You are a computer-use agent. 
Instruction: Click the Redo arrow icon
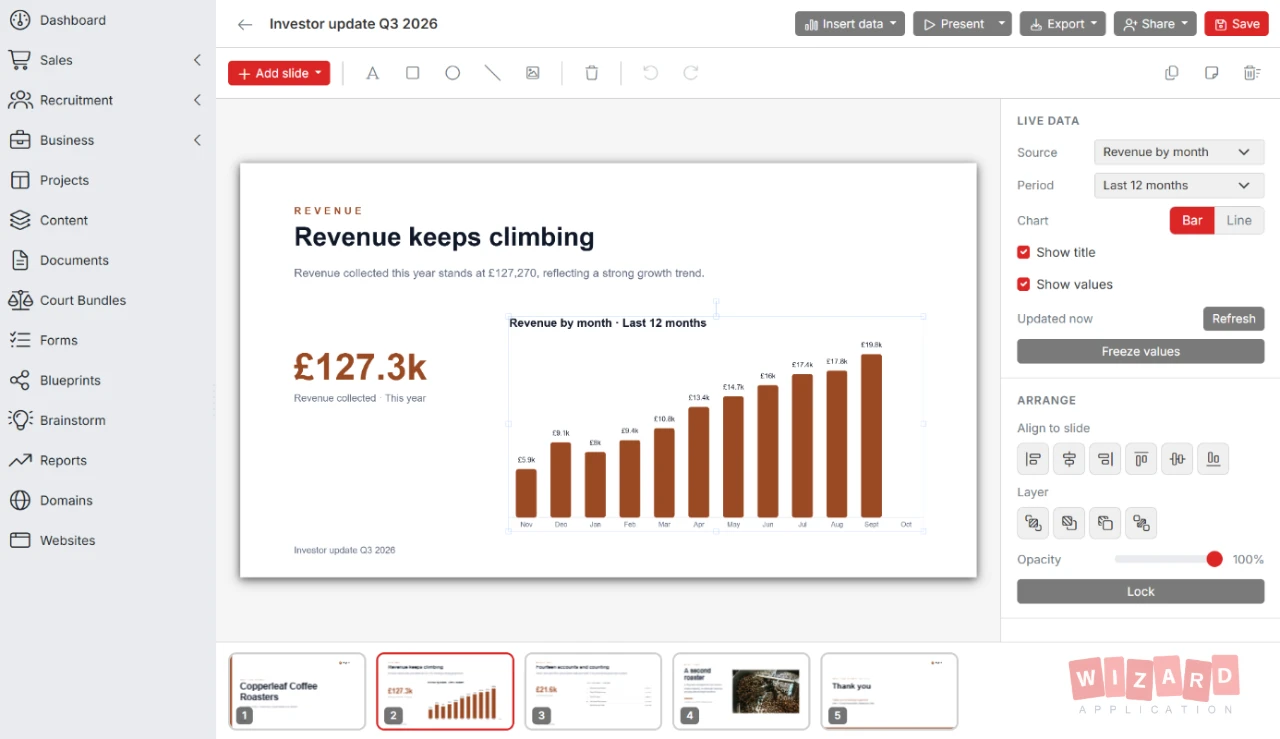(x=690, y=73)
